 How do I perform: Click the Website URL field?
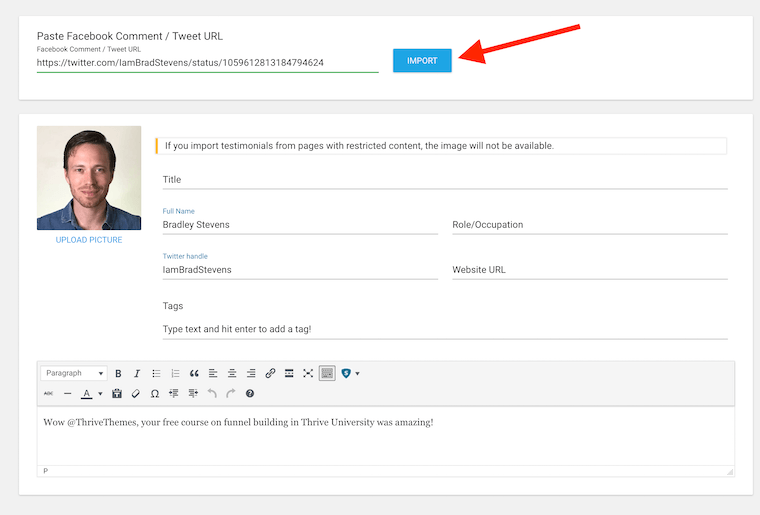click(590, 270)
